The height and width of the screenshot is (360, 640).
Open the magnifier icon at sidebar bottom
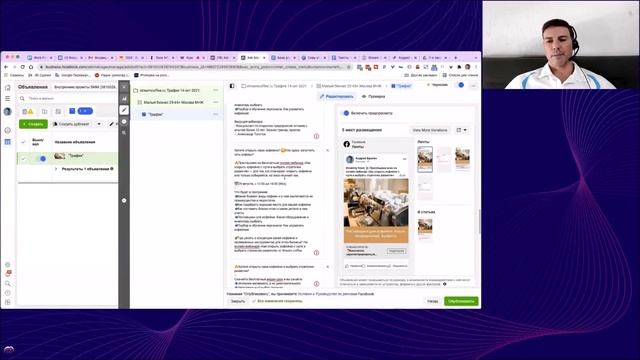pyautogui.click(x=7, y=283)
